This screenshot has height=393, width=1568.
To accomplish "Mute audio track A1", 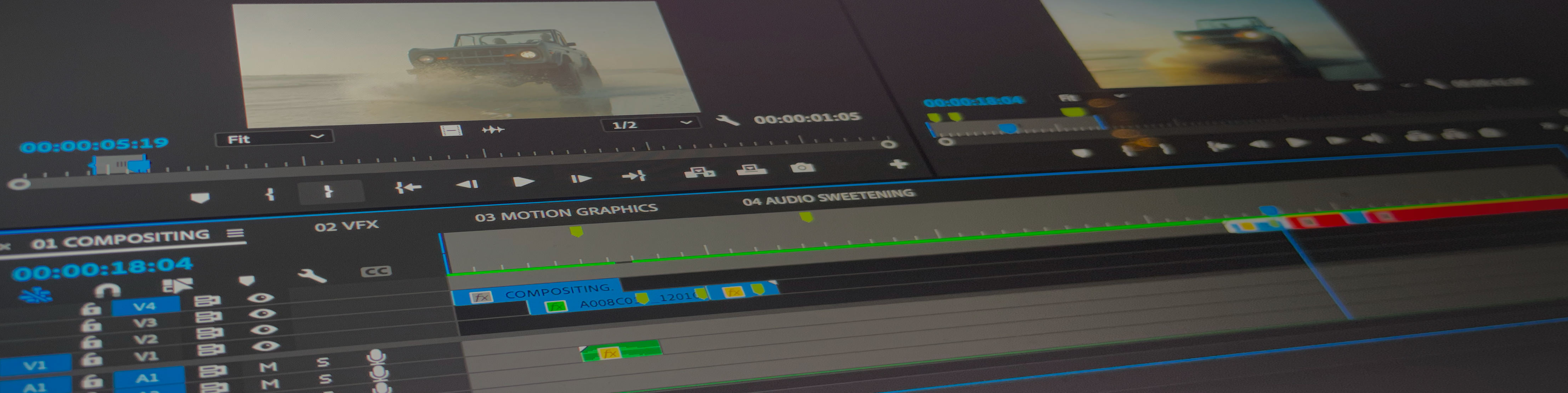I will pyautogui.click(x=268, y=367).
